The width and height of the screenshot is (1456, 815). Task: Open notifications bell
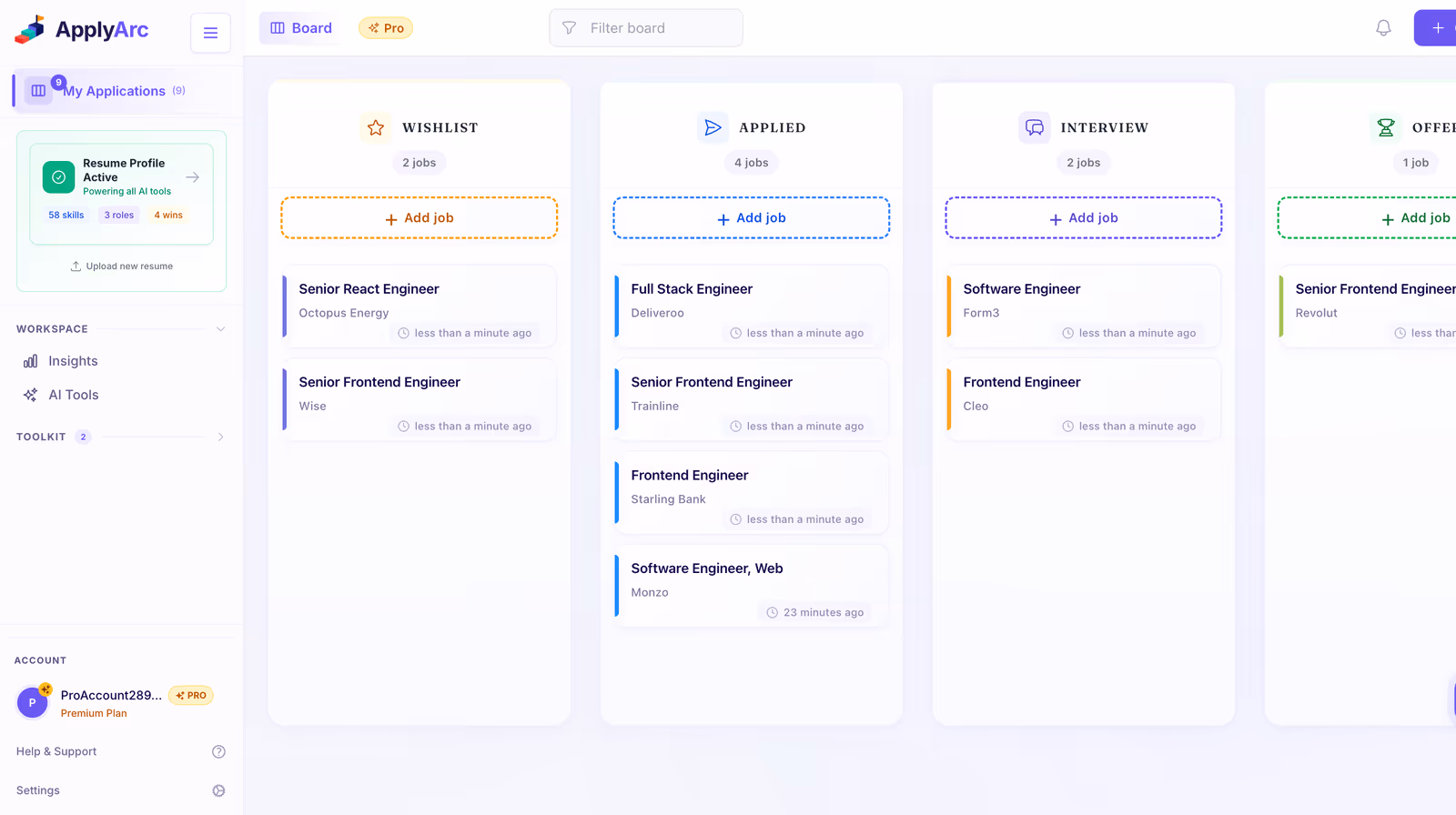click(x=1383, y=28)
